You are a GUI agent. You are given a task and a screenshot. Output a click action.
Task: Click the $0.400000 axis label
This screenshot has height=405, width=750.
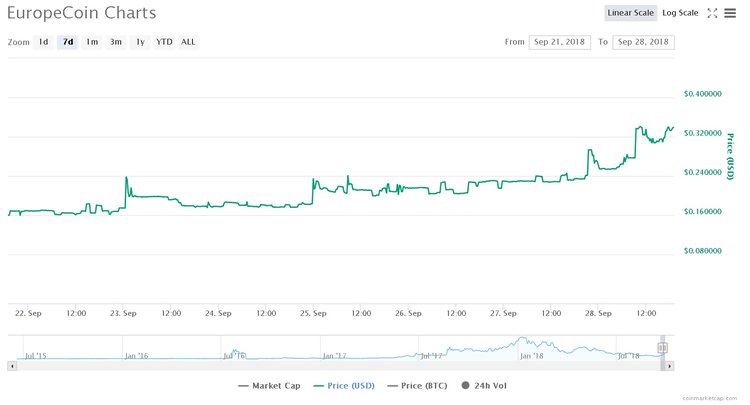703,94
